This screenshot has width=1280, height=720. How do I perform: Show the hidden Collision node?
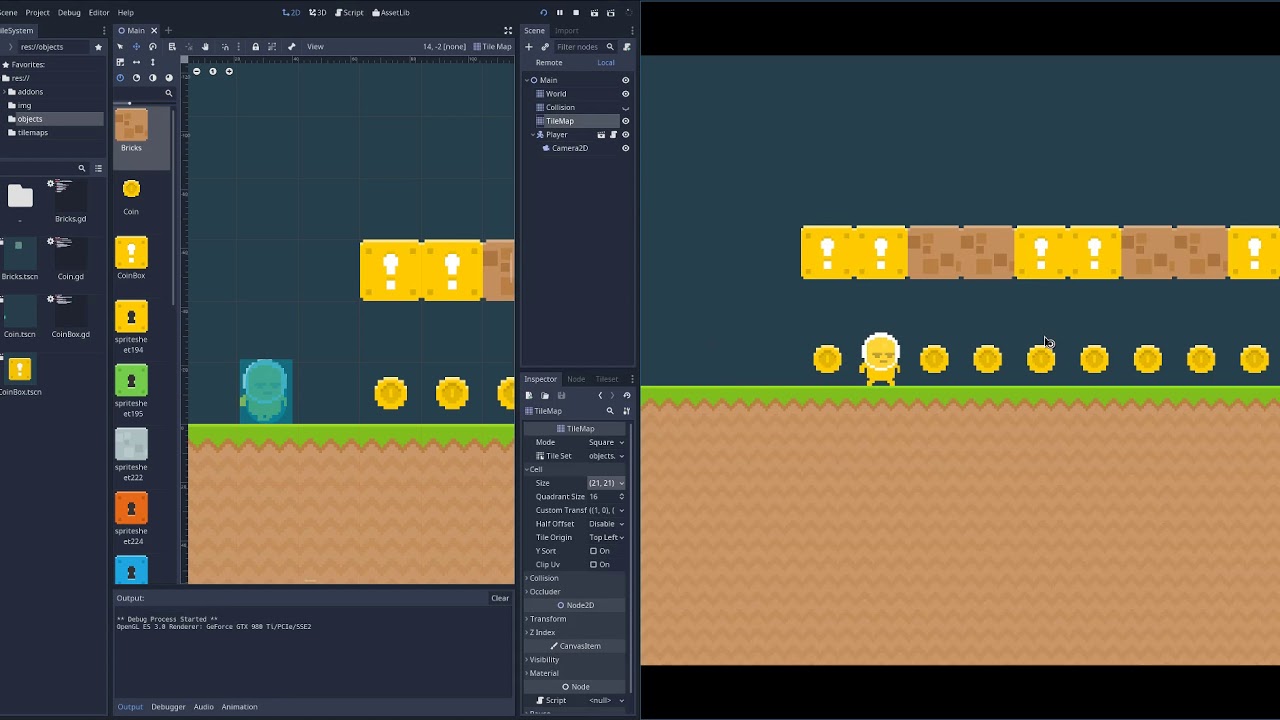(x=626, y=108)
